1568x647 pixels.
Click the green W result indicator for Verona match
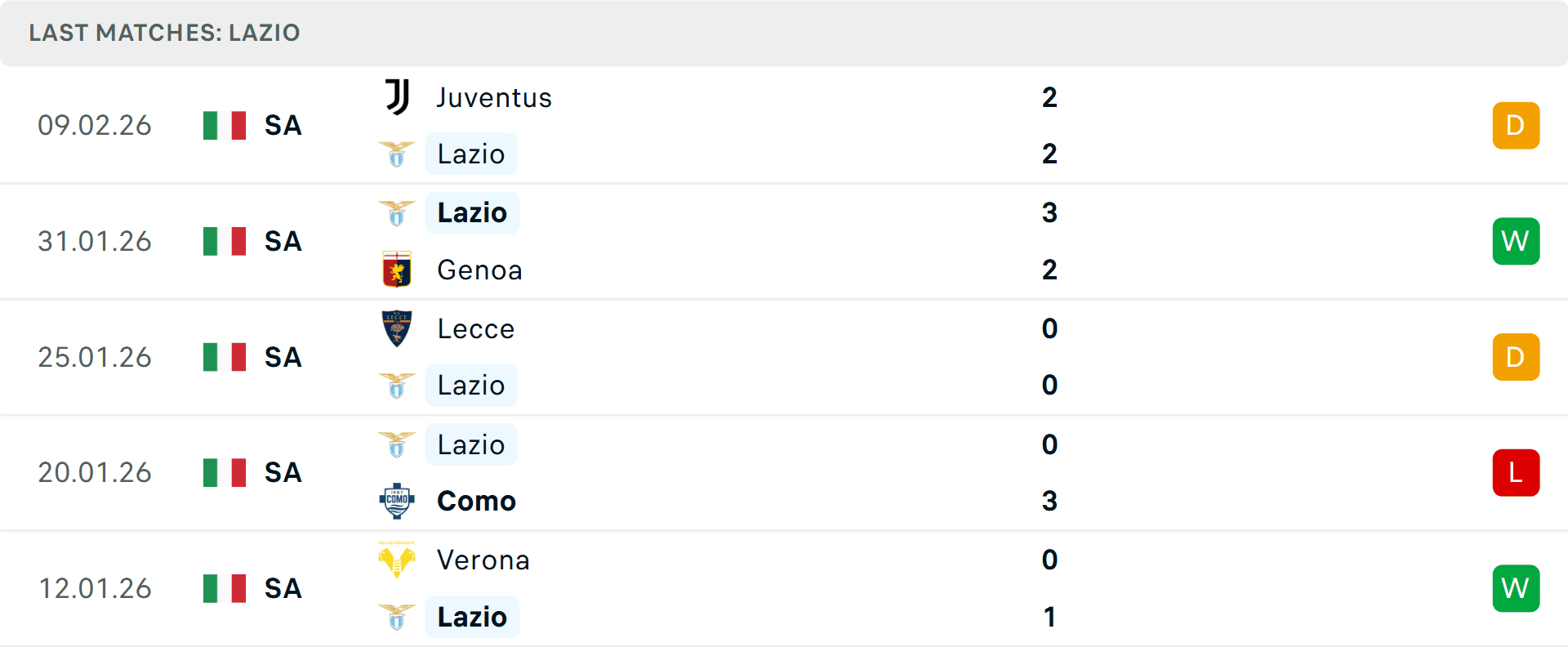(1516, 588)
